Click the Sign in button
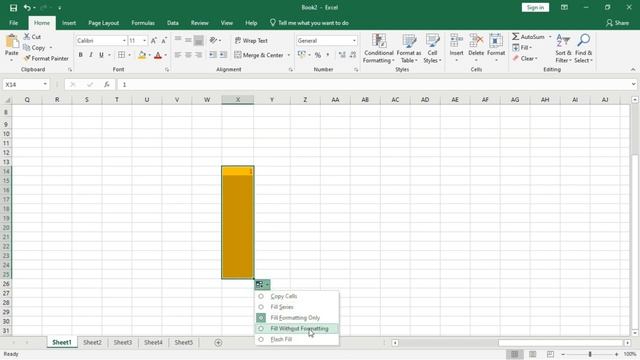 (535, 8)
